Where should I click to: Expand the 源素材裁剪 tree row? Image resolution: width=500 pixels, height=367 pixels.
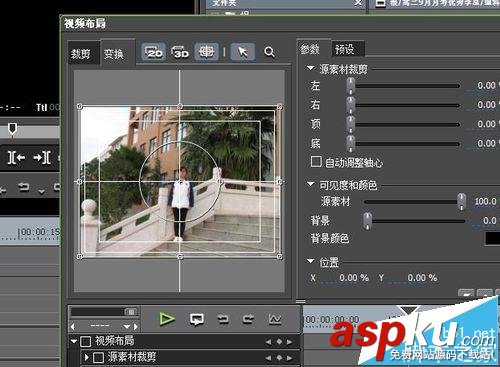tap(87, 358)
